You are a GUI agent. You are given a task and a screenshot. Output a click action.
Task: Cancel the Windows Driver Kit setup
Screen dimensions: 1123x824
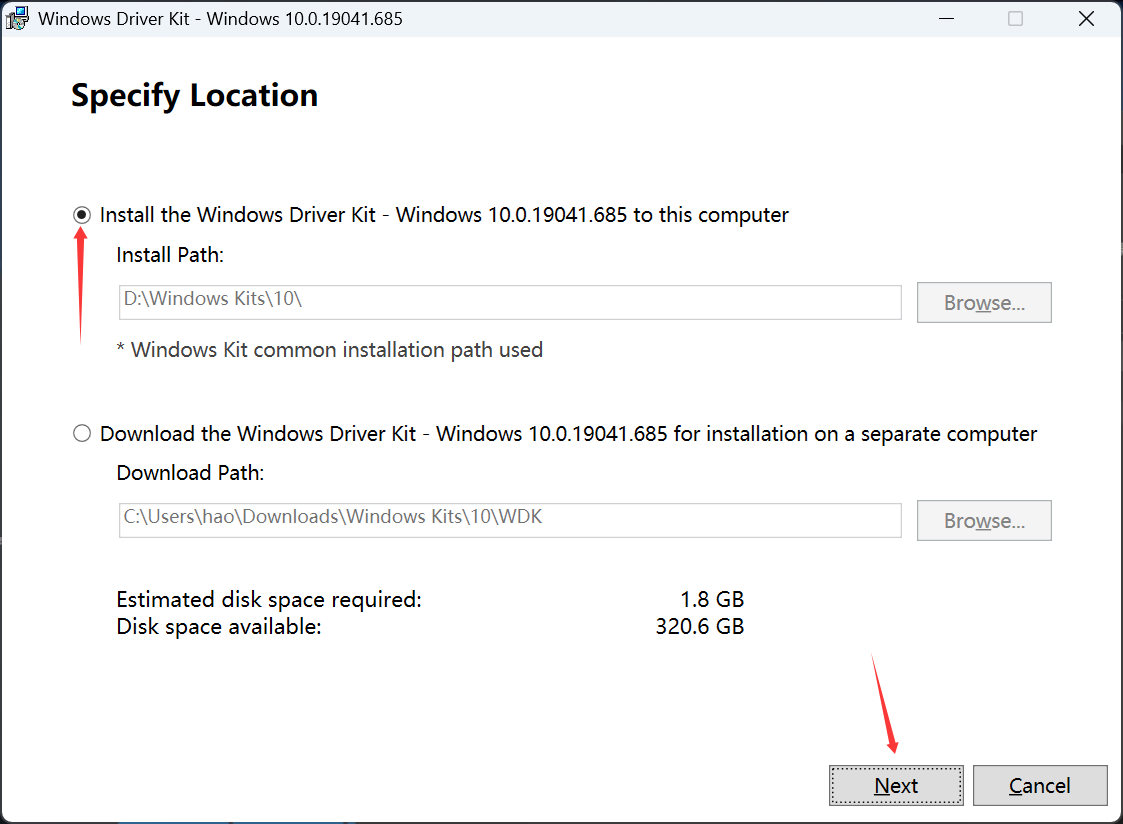1040,785
